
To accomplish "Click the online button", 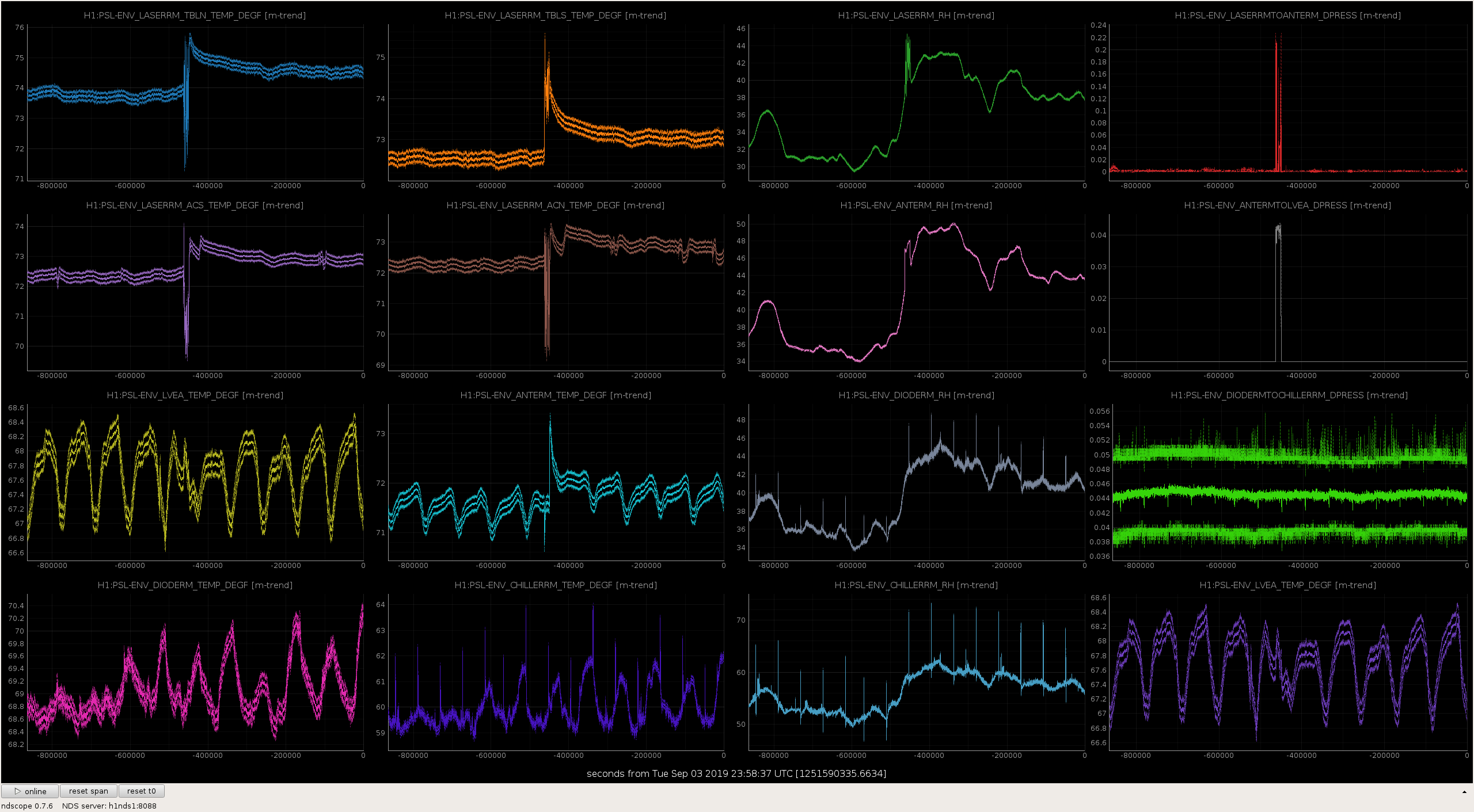I will [x=30, y=791].
